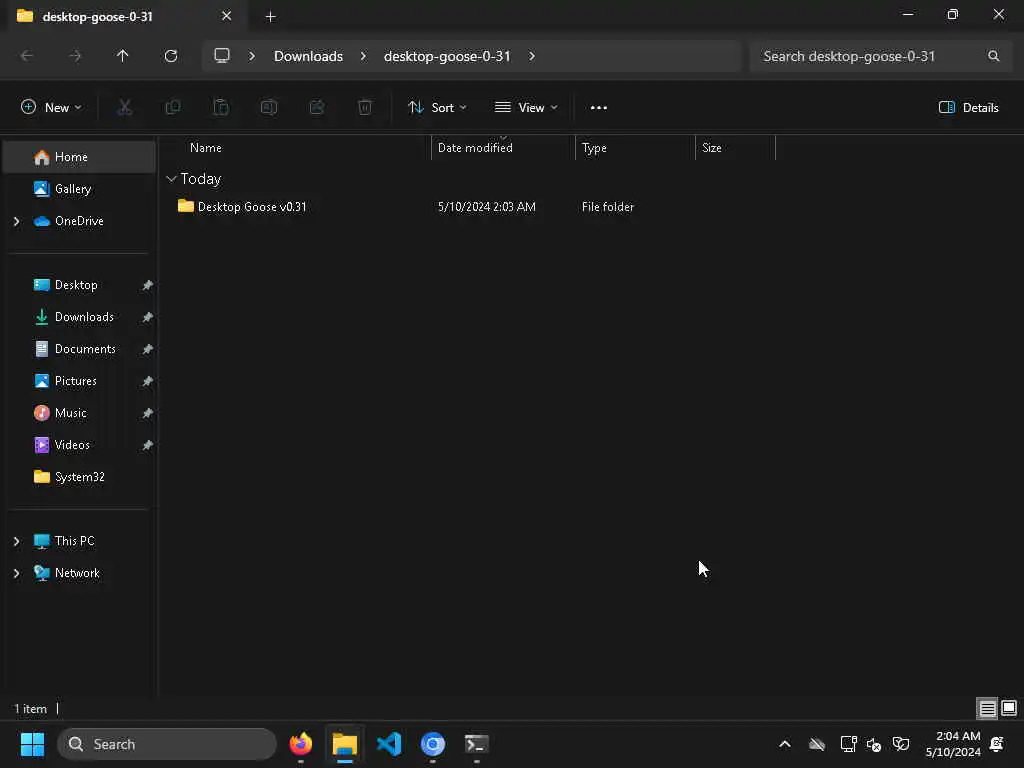Click the OneDrive tray icon
The width and height of the screenshot is (1024, 768).
click(x=817, y=744)
